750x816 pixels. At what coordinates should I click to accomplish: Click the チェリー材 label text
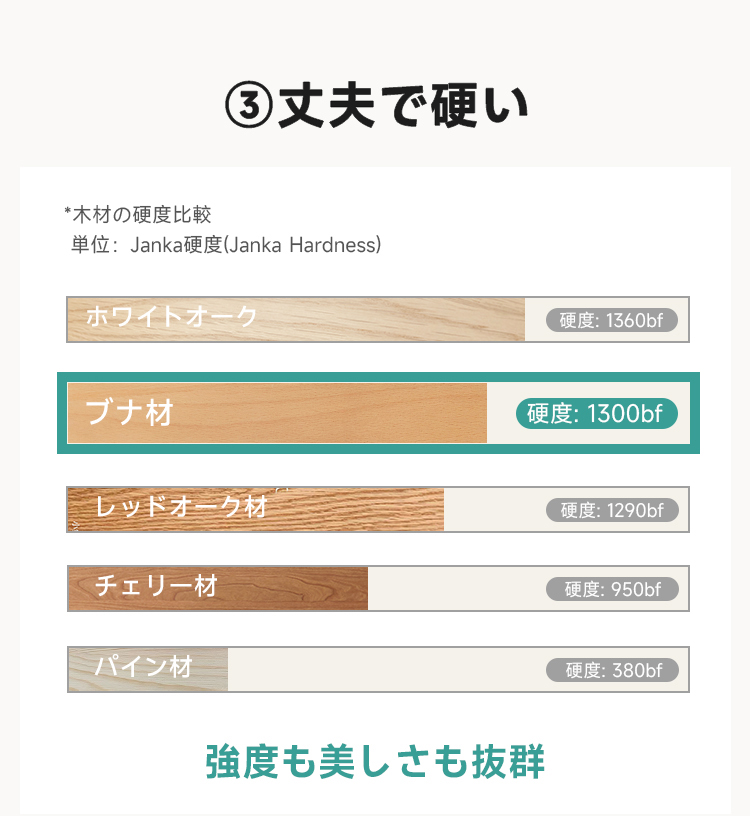coord(156,585)
